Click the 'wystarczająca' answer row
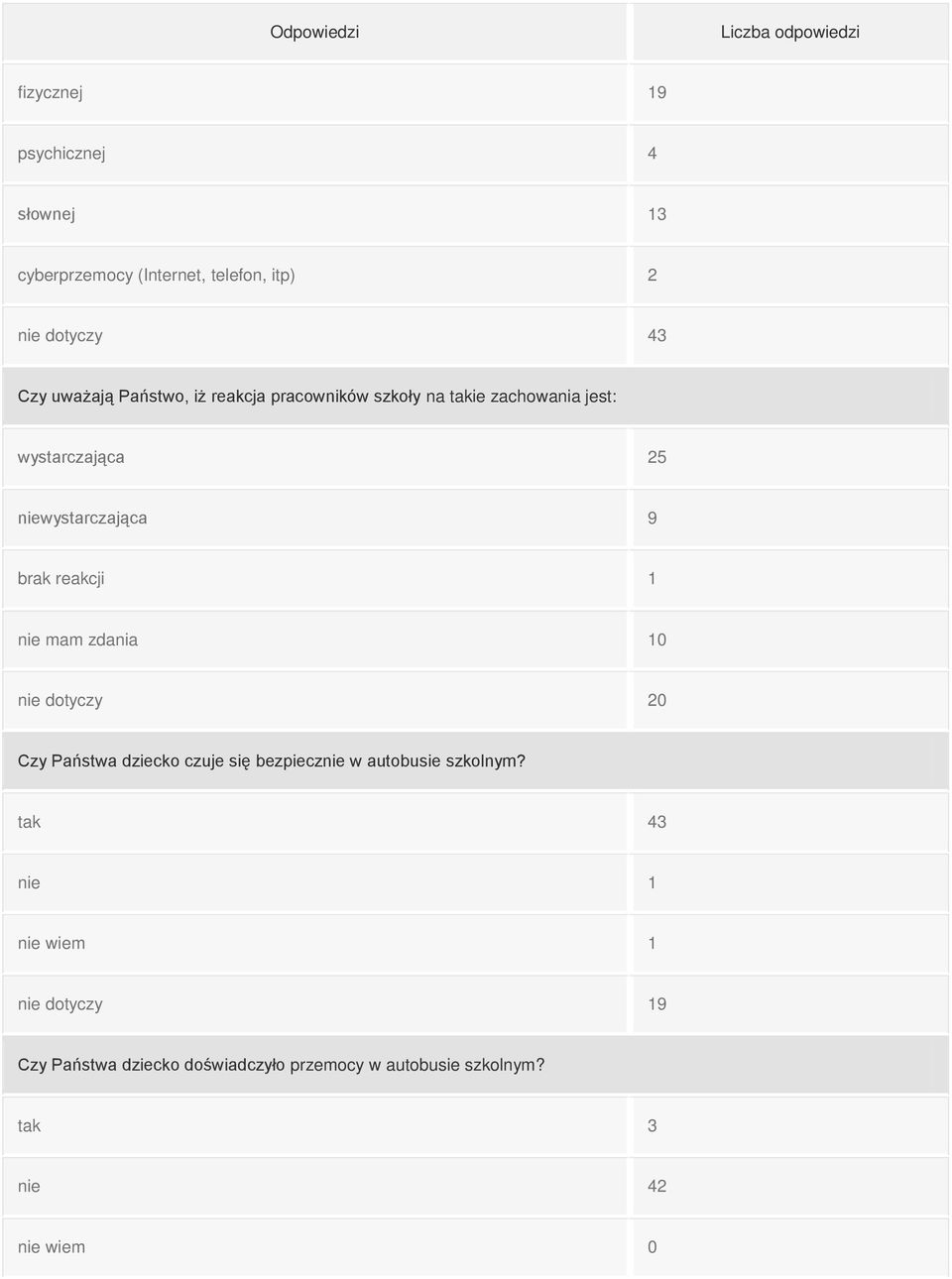The image size is (952, 1279). coord(475,457)
